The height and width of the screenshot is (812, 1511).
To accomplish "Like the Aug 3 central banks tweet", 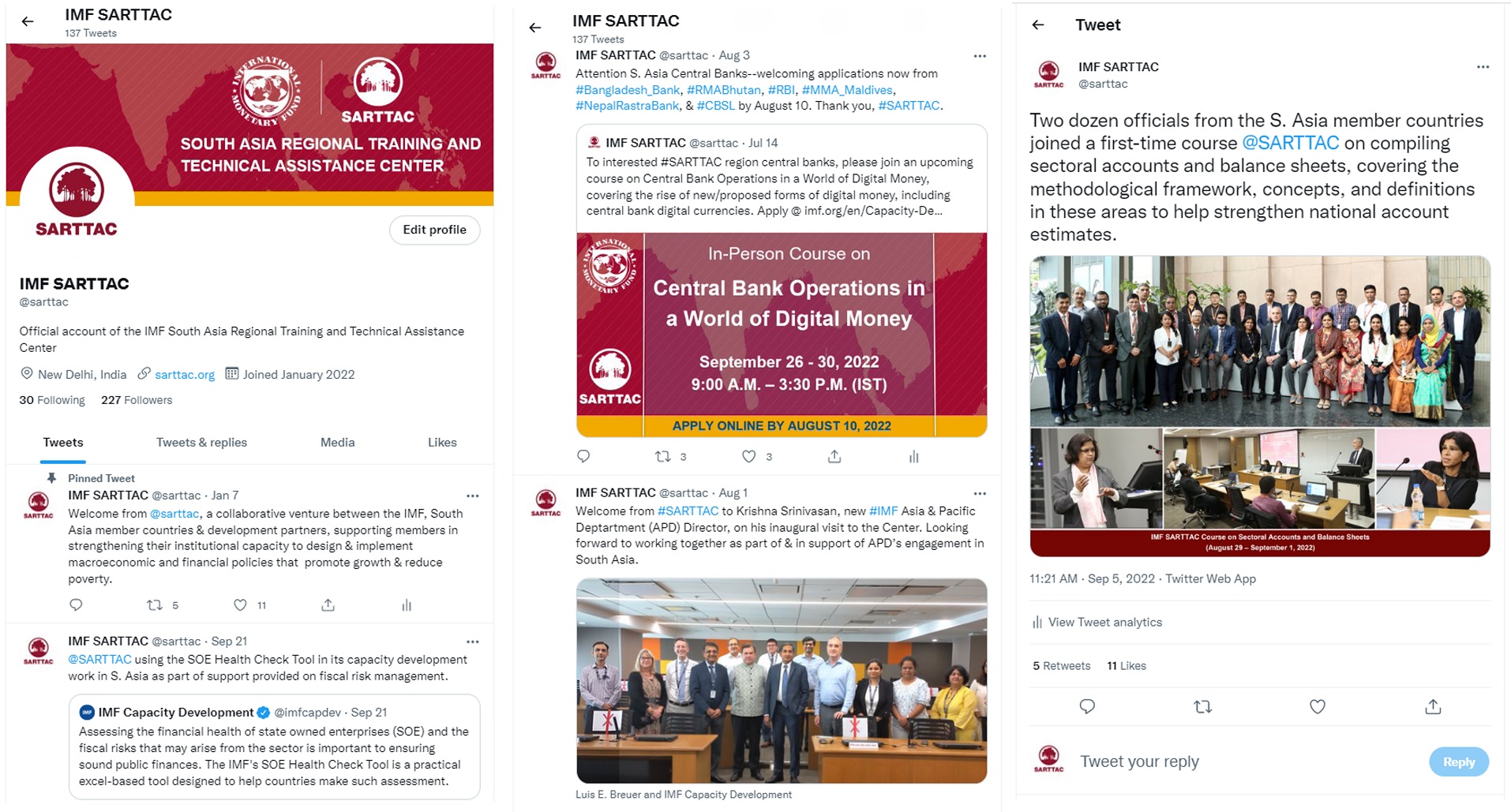I will pyautogui.click(x=748, y=456).
